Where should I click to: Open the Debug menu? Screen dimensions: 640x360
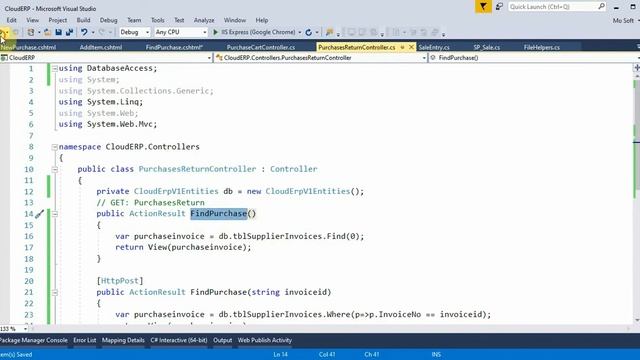point(109,20)
